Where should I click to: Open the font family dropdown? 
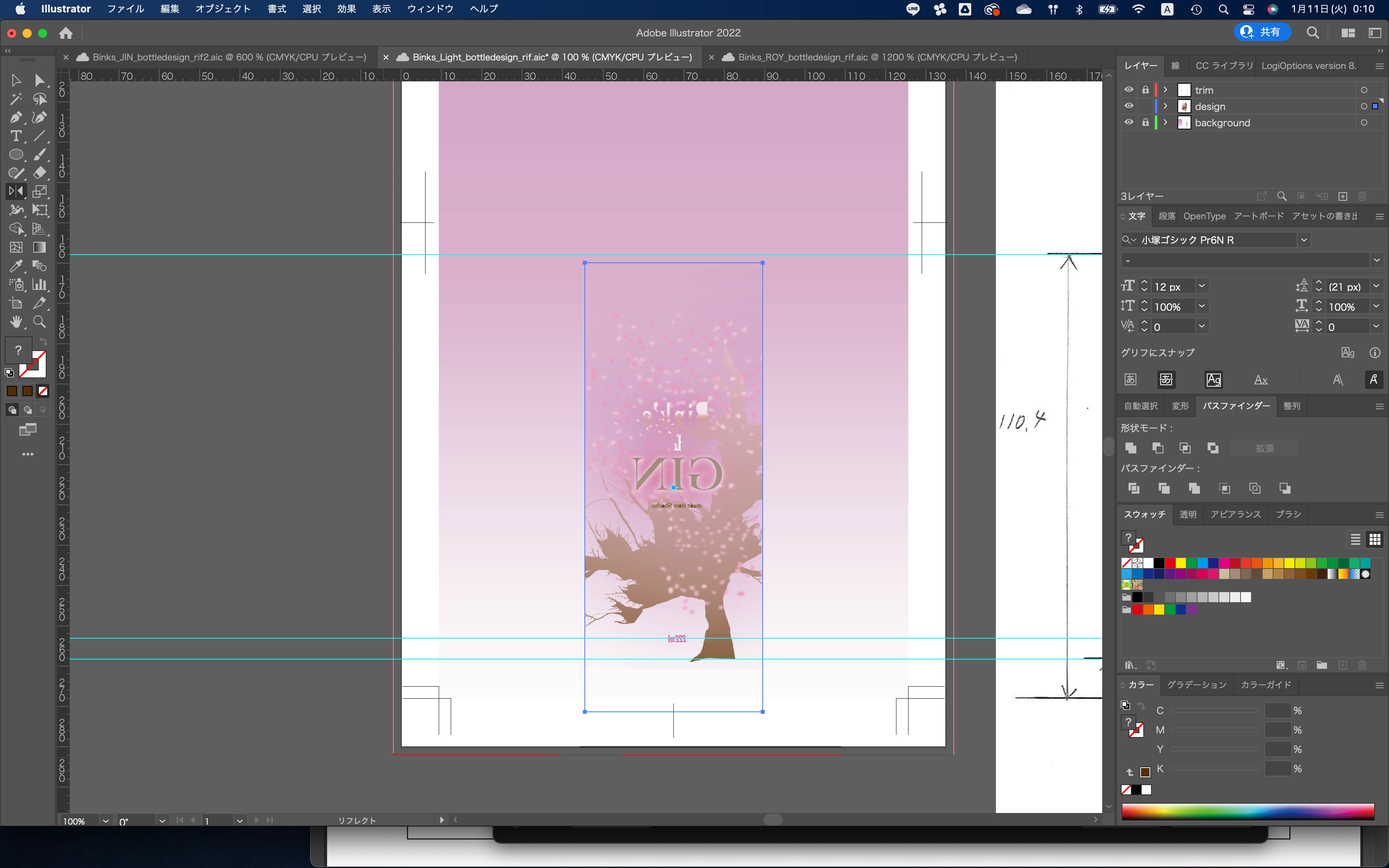[1303, 240]
